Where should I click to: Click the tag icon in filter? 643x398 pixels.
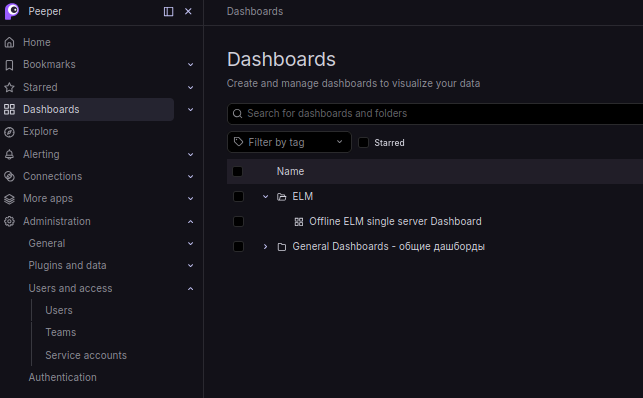[x=238, y=142]
